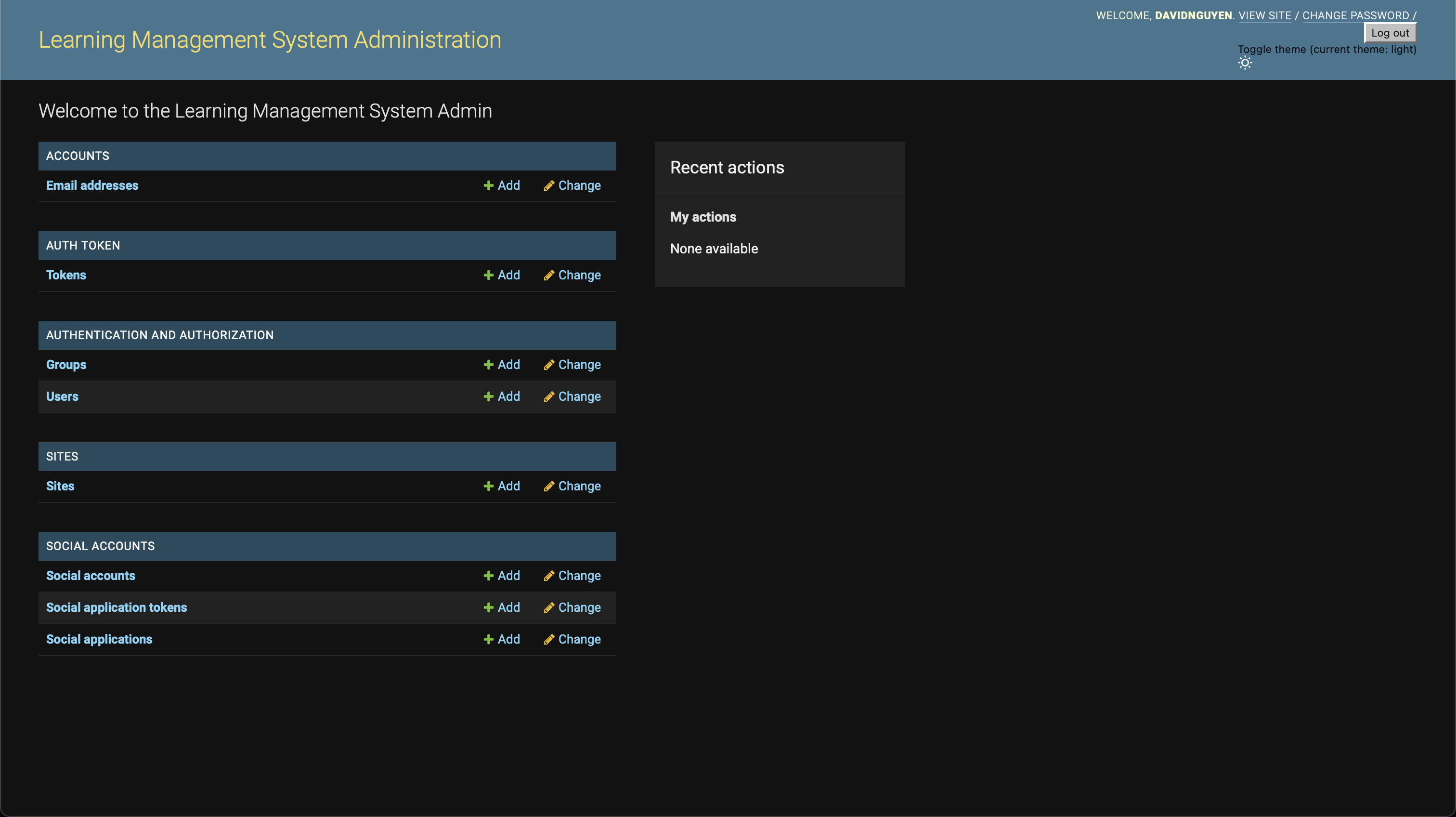Open the Accounts section header
Image resolution: width=1456 pixels, height=817 pixels.
pyautogui.click(x=78, y=156)
